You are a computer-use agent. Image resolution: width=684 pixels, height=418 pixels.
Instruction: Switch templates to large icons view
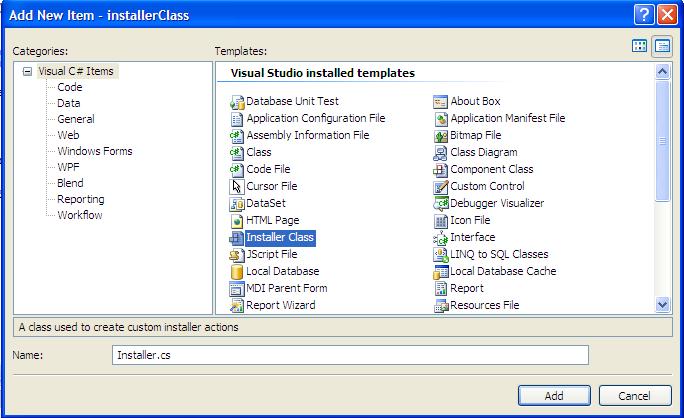coord(640,46)
